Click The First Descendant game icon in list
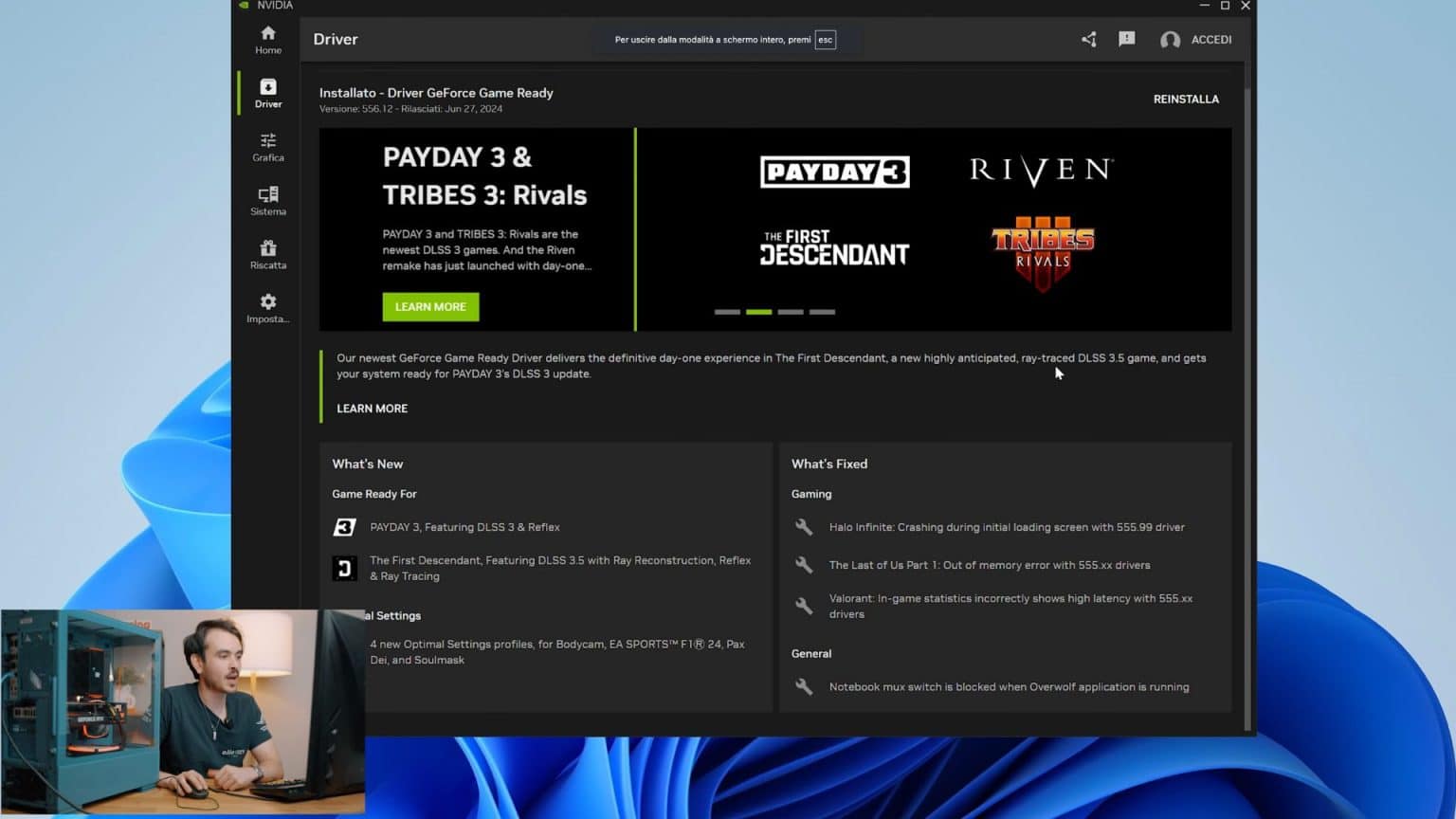Image resolution: width=1456 pixels, height=819 pixels. (345, 568)
